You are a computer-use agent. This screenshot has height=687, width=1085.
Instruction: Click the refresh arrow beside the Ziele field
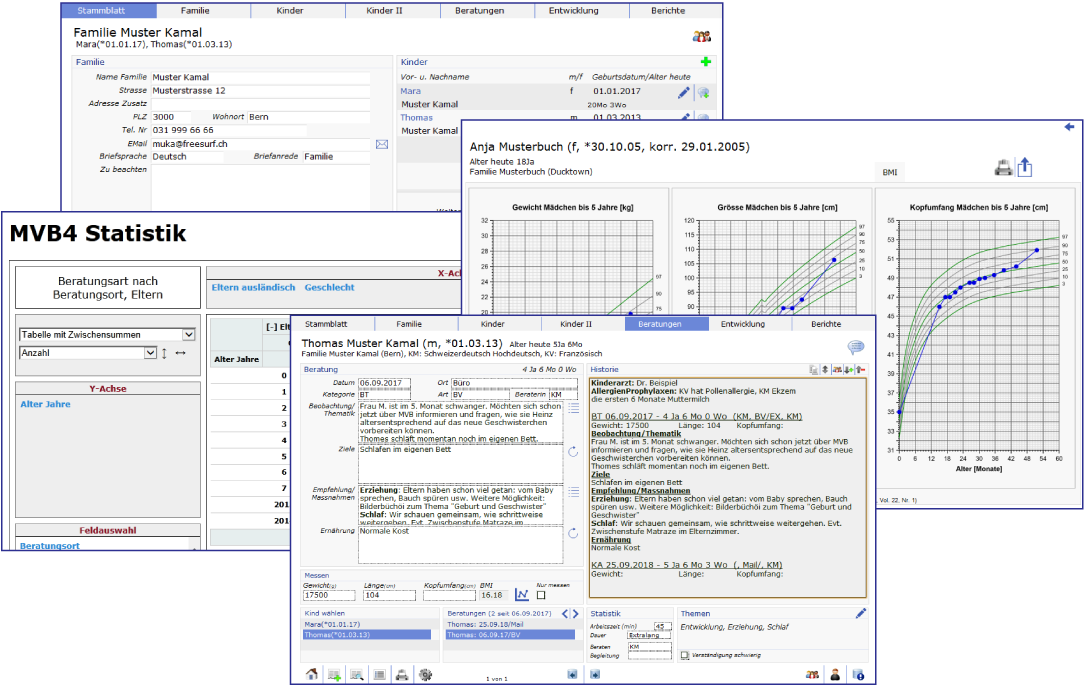pos(573,452)
